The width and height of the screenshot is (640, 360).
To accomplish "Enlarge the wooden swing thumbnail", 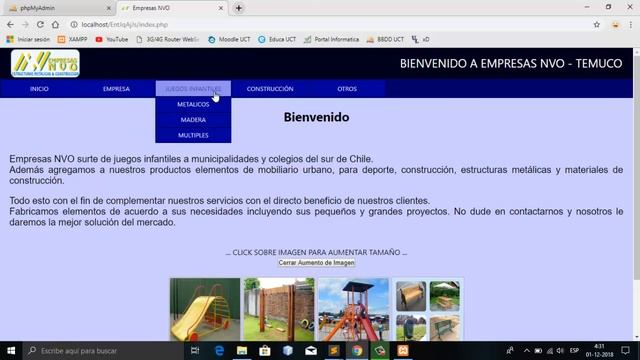I will [279, 309].
